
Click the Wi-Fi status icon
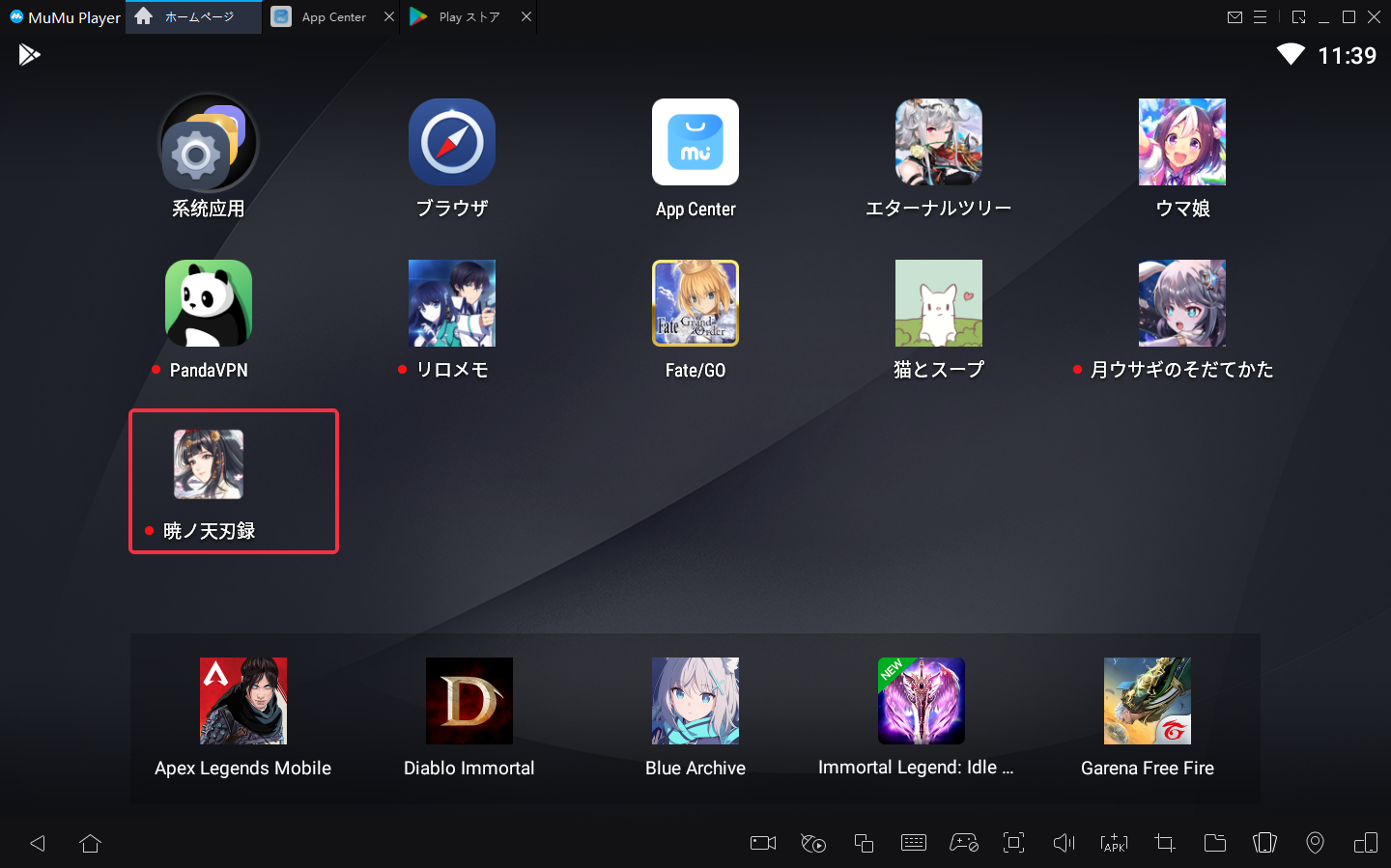coord(1292,54)
